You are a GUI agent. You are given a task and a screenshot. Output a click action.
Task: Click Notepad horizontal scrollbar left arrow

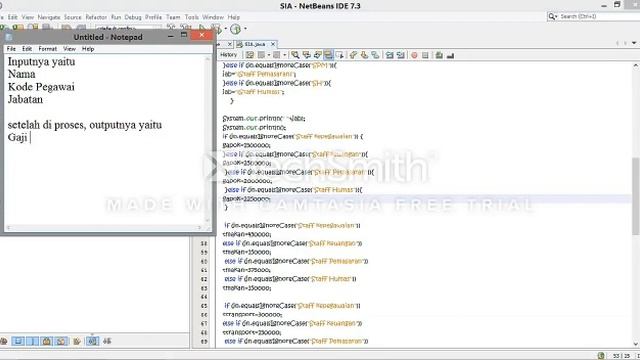9,227
